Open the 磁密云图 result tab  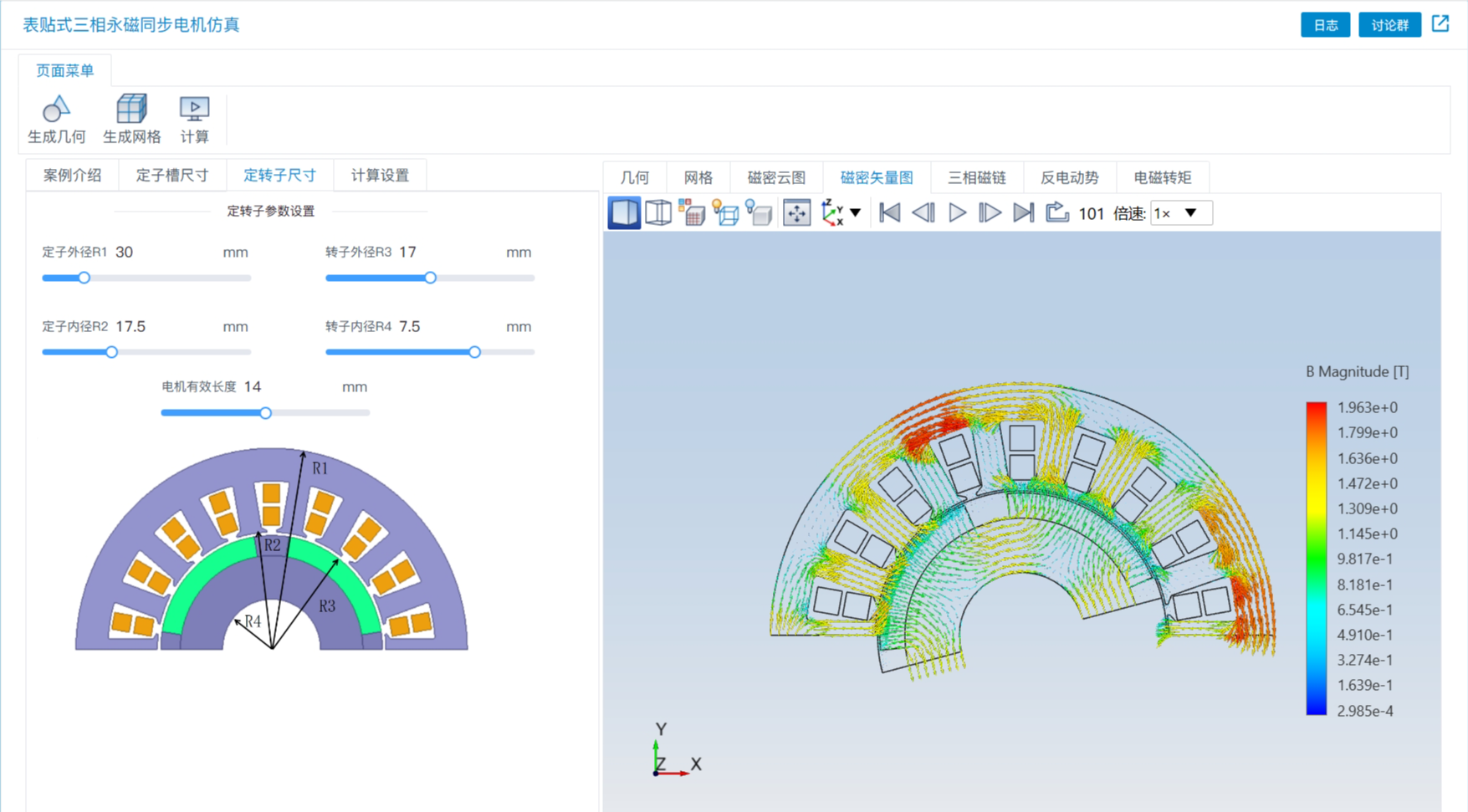[x=776, y=177]
